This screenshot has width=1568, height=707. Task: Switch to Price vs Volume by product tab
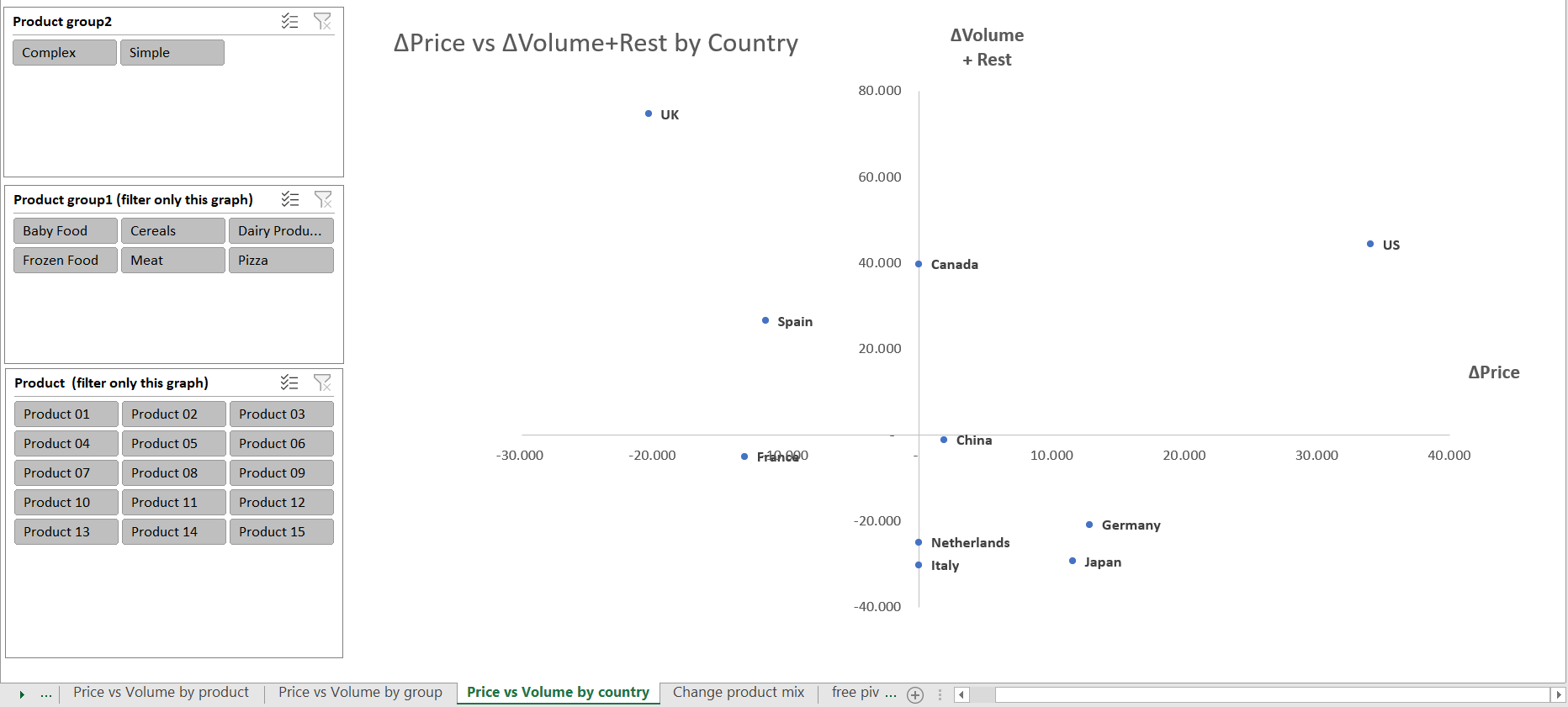161,693
